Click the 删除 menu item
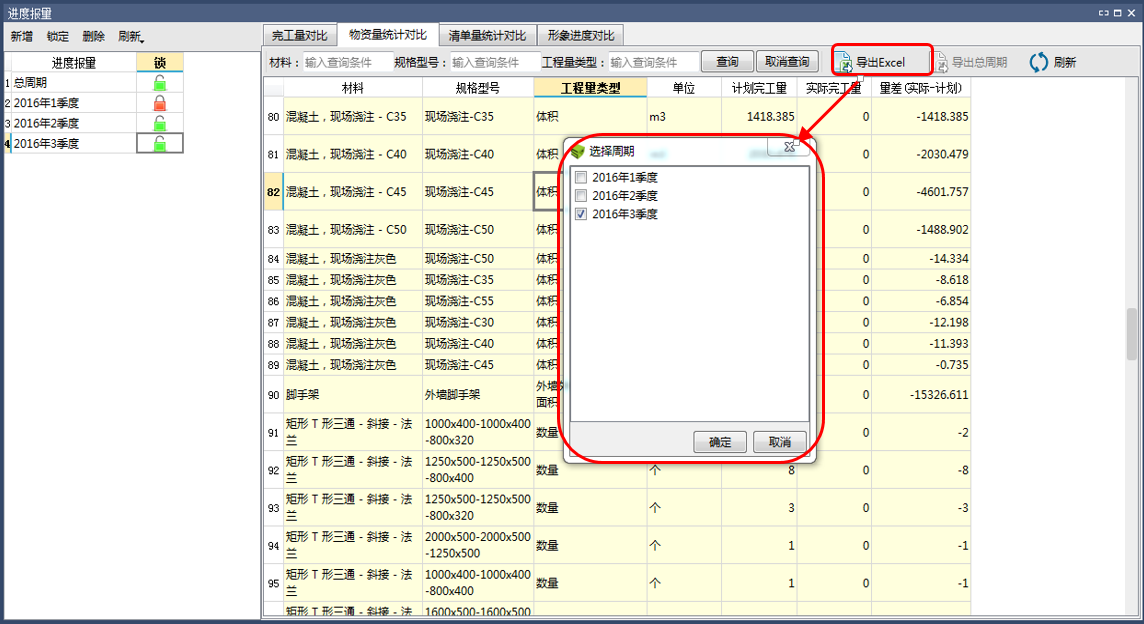The width and height of the screenshot is (1144, 624). [93, 36]
